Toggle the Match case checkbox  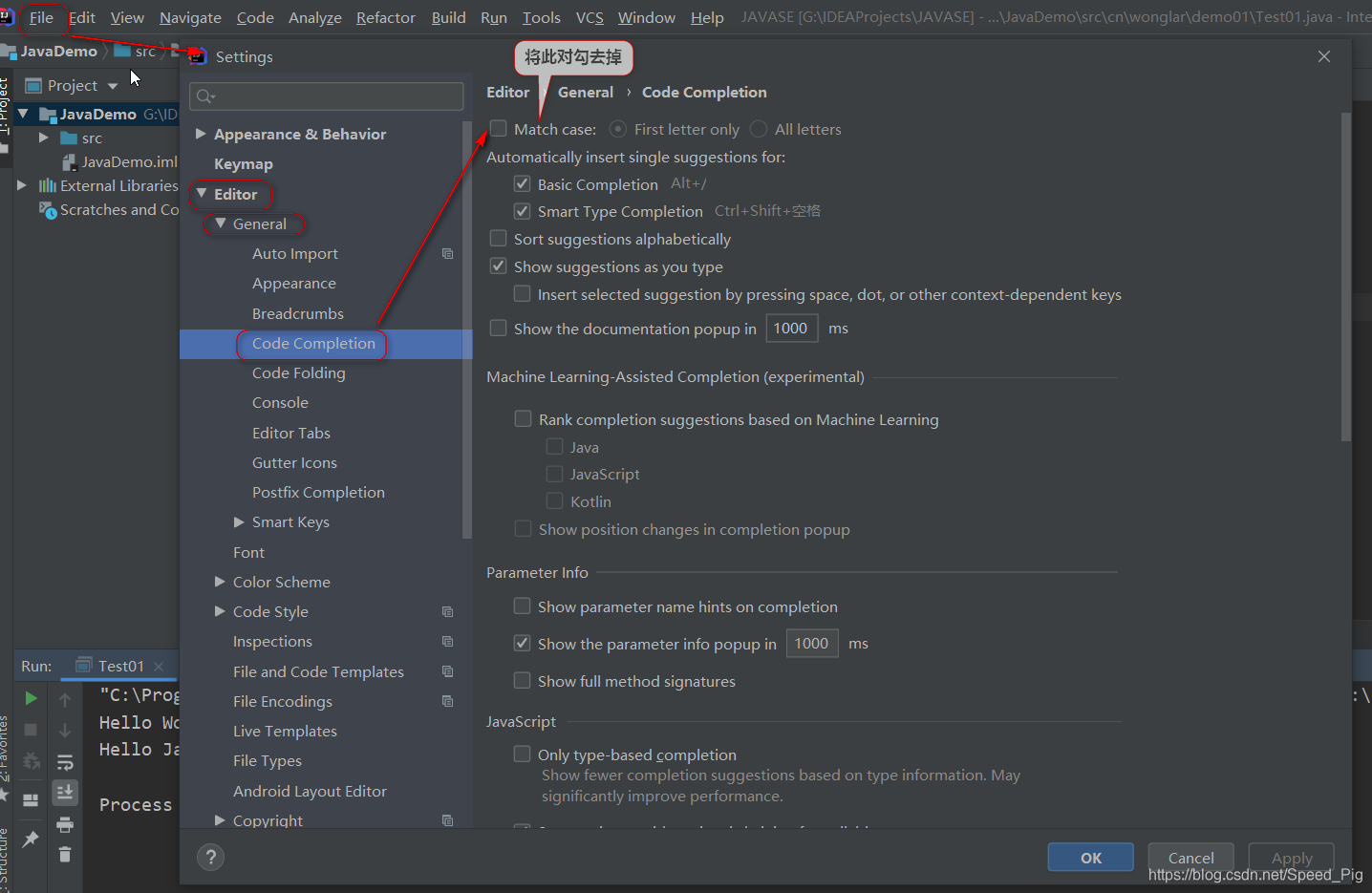pos(499,128)
